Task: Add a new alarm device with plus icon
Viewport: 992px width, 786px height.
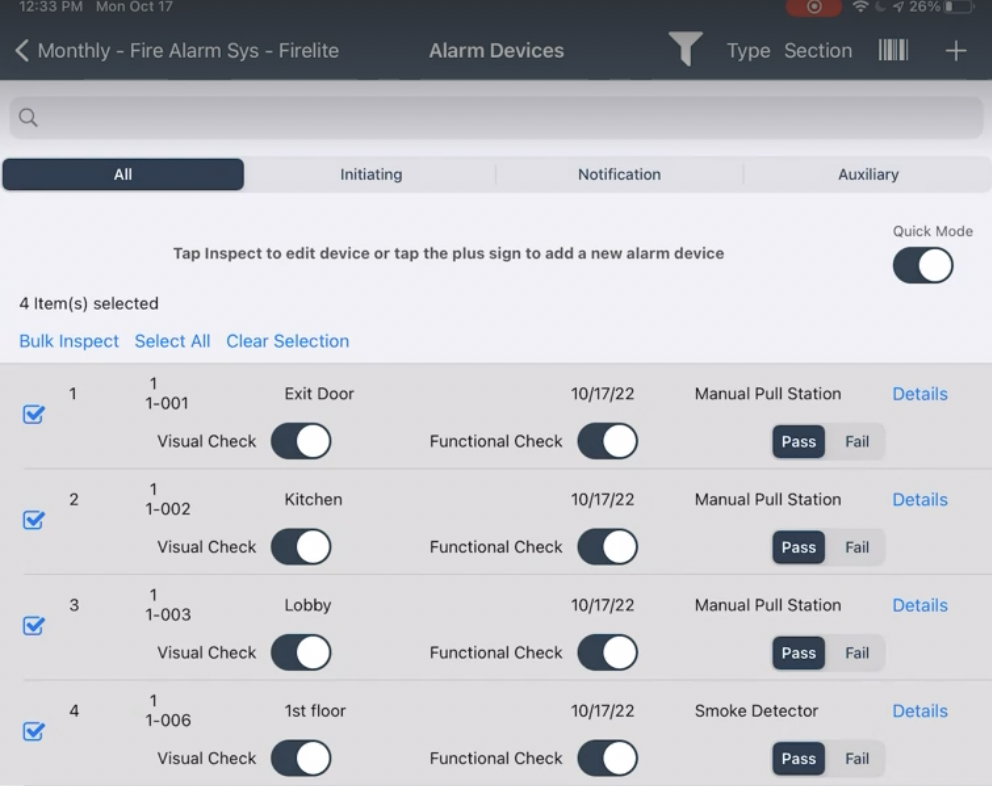Action: [x=955, y=51]
